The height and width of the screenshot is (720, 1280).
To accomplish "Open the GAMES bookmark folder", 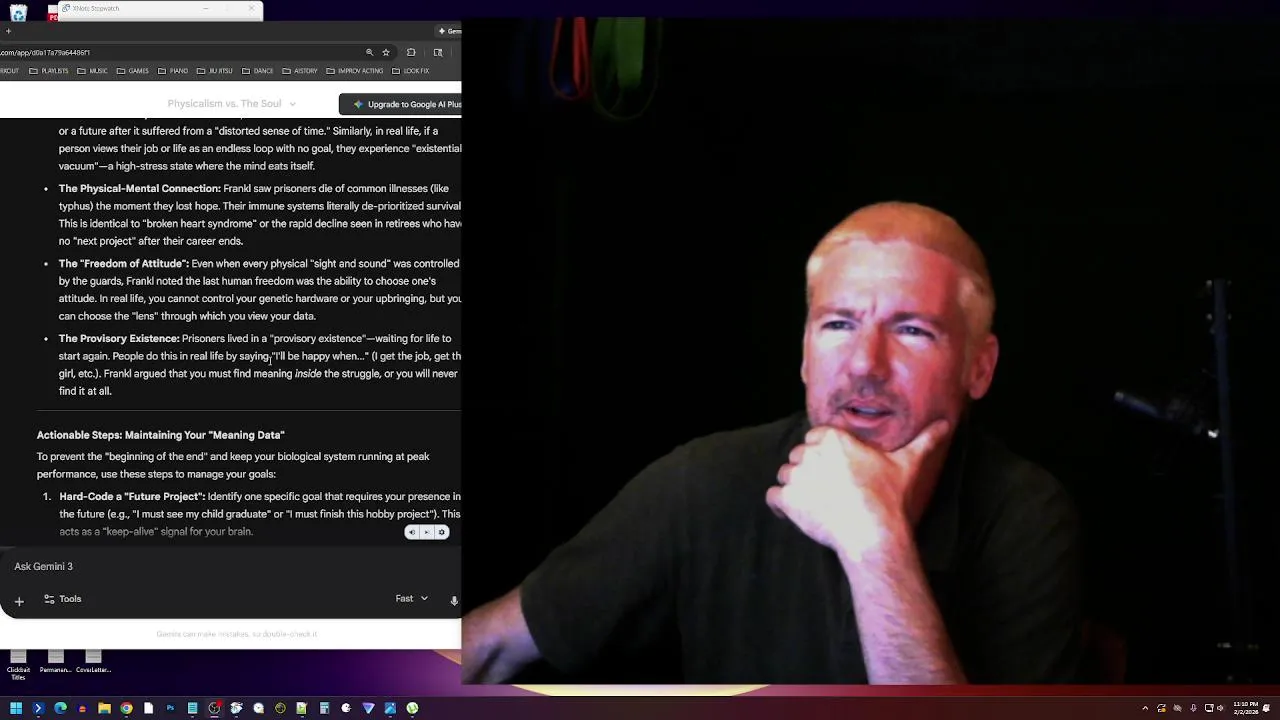I will tap(133, 71).
